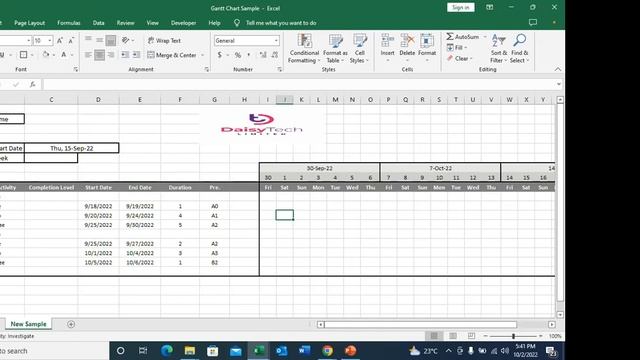This screenshot has height=360, width=640.
Task: Click the Sign in button
Action: tap(461, 7)
